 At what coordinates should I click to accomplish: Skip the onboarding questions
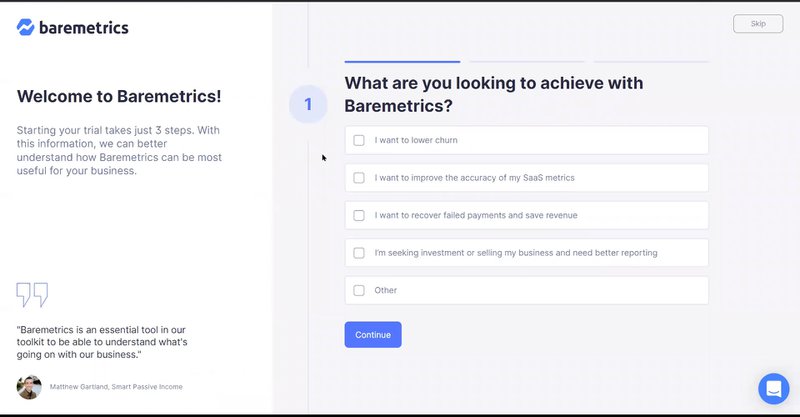point(758,23)
